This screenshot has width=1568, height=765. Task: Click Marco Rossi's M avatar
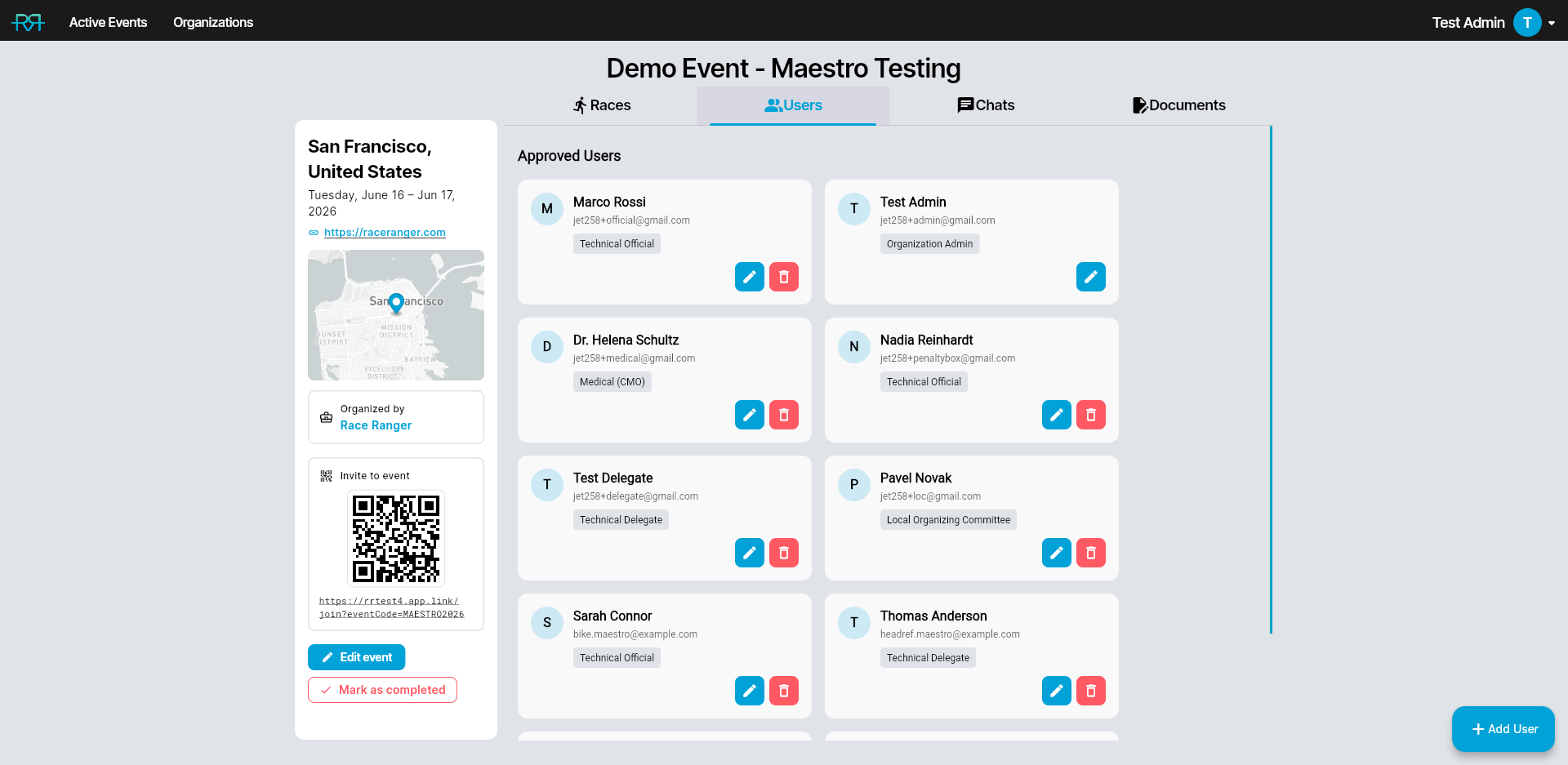coord(547,209)
